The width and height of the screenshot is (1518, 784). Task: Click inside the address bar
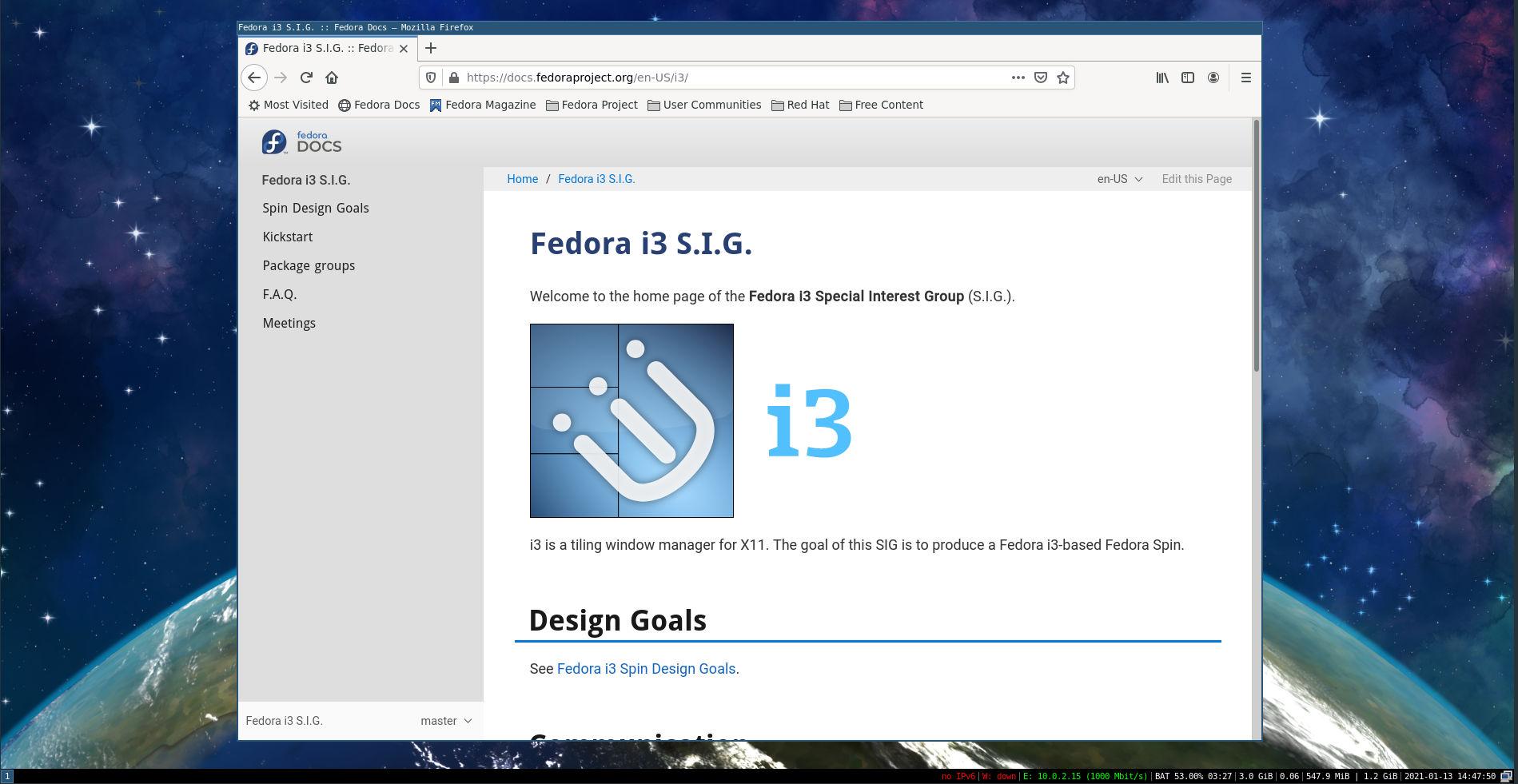coord(719,78)
